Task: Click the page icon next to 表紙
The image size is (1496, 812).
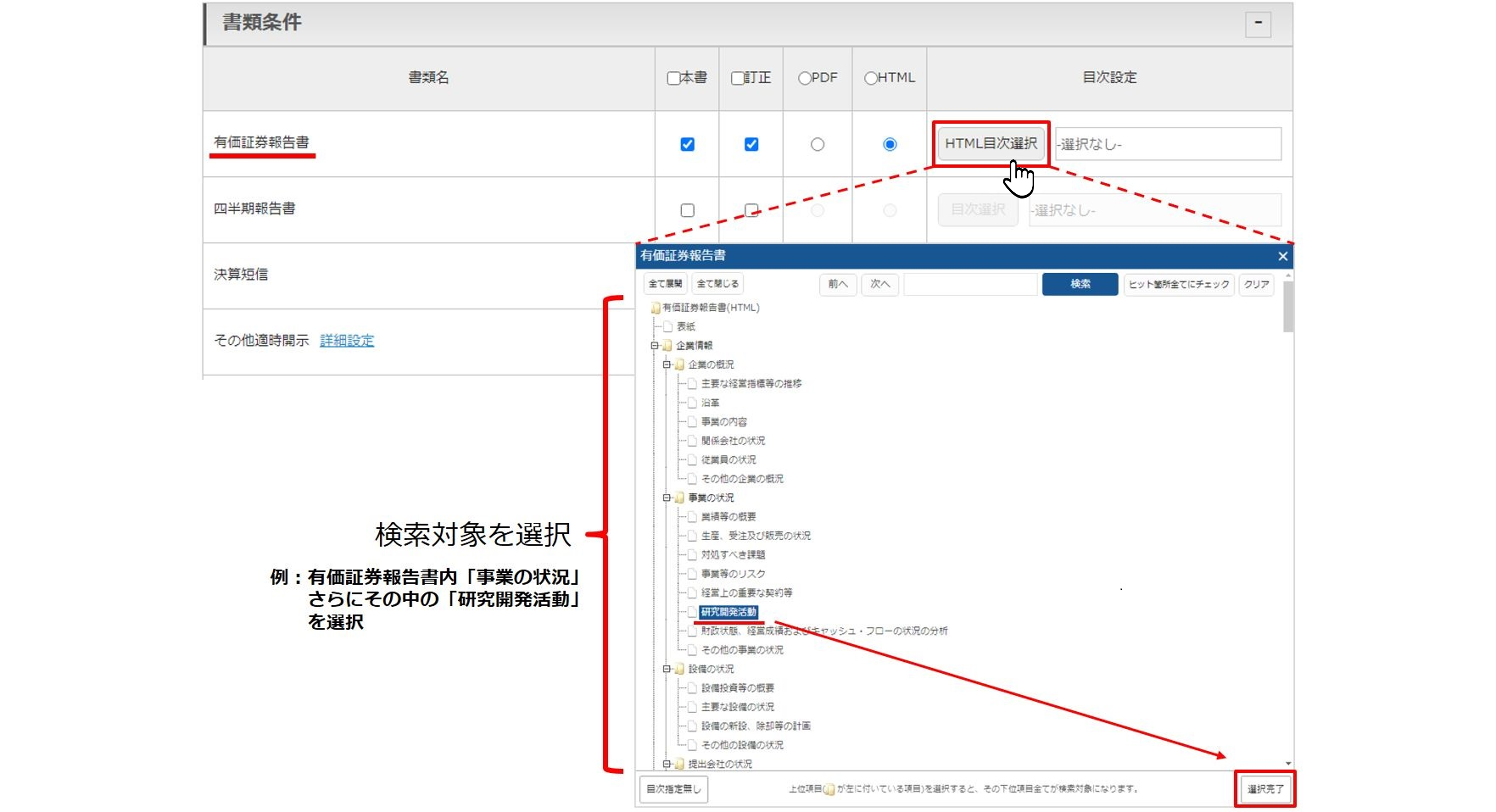Action: tap(668, 327)
